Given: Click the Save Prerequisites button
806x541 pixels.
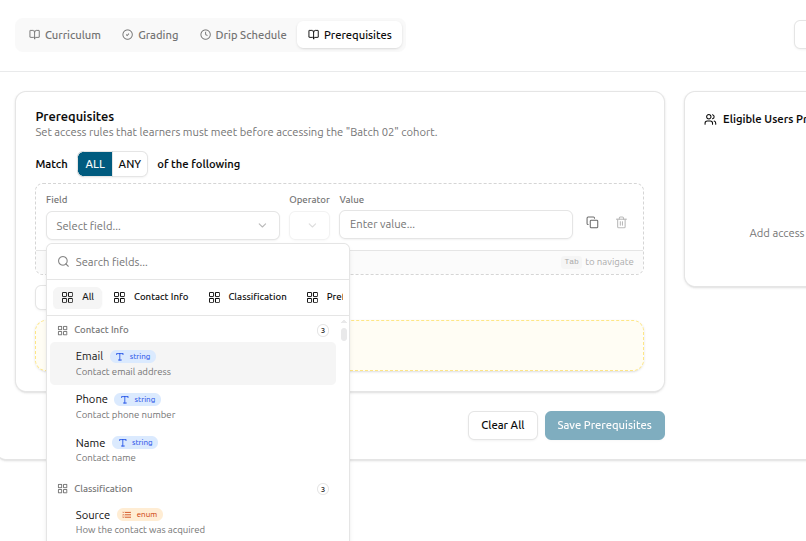Looking at the screenshot, I should click(604, 425).
